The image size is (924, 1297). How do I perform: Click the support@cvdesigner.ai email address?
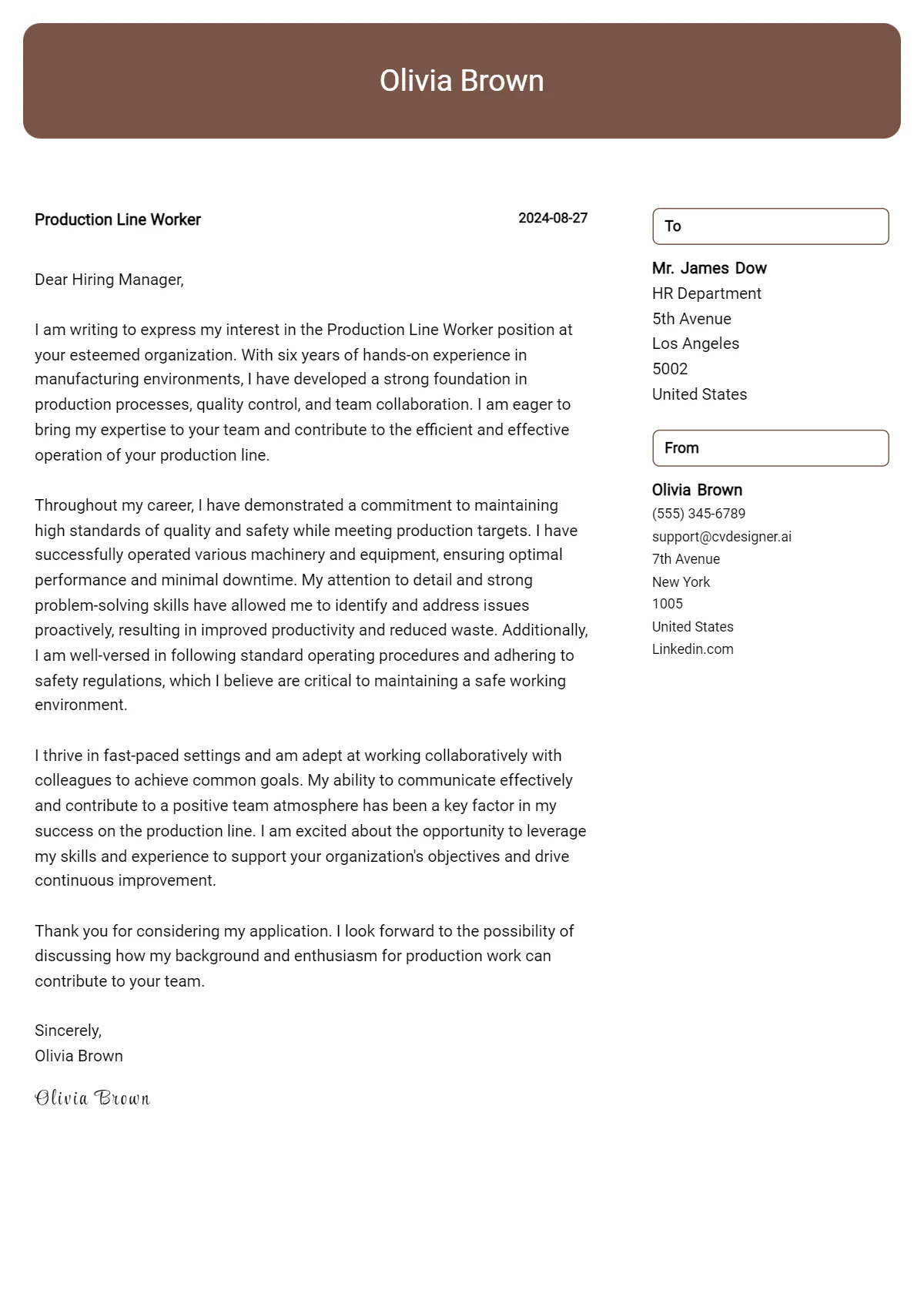pos(721,537)
